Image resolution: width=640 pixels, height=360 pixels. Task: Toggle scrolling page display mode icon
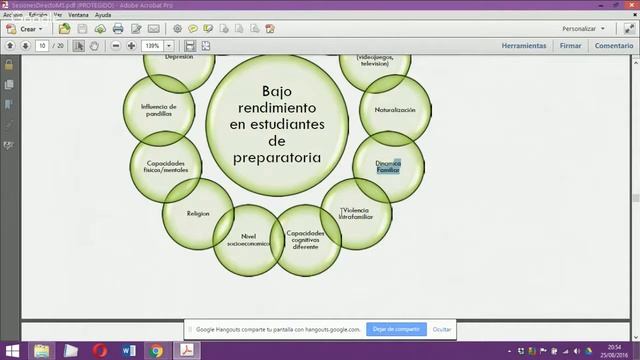[x=190, y=46]
